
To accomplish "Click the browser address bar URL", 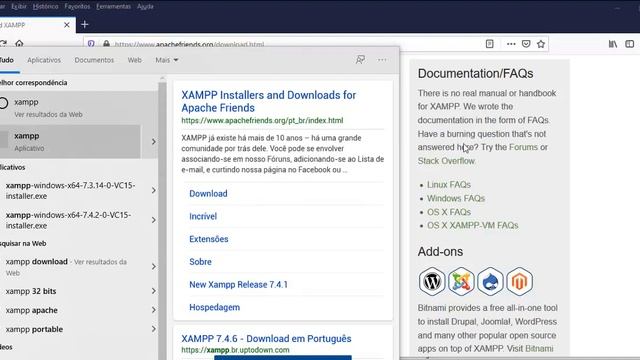I will pyautogui.click(x=189, y=44).
